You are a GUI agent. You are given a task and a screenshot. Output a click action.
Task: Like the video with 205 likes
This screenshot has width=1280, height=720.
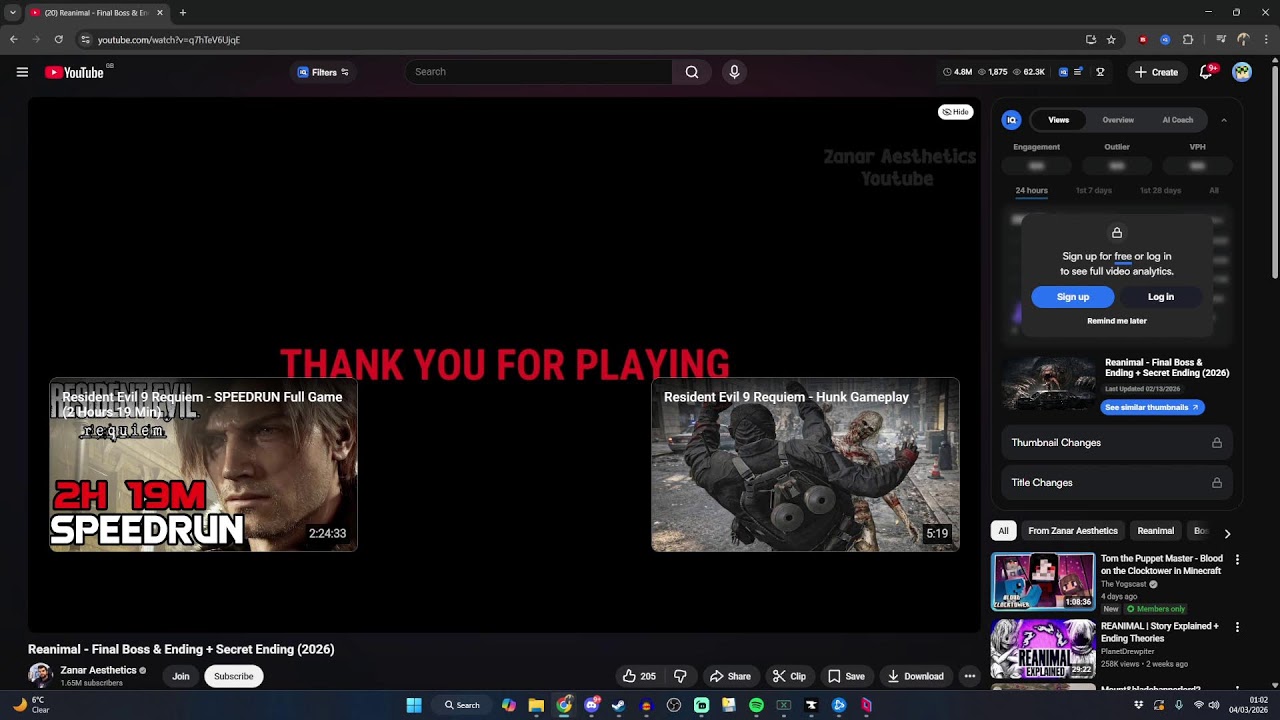[638, 676]
